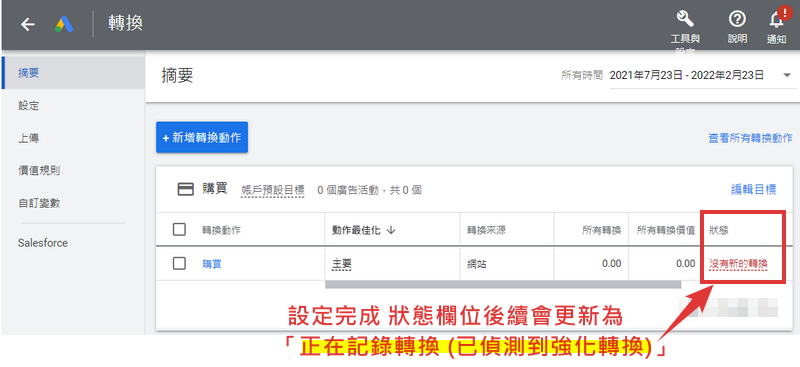Go back using the left arrow
Viewport: 800px width, 367px height.
pos(28,25)
